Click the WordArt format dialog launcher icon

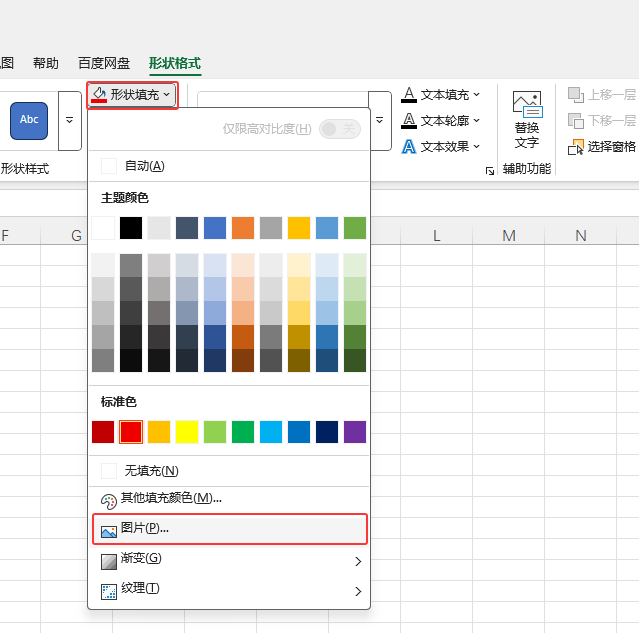tap(490, 171)
